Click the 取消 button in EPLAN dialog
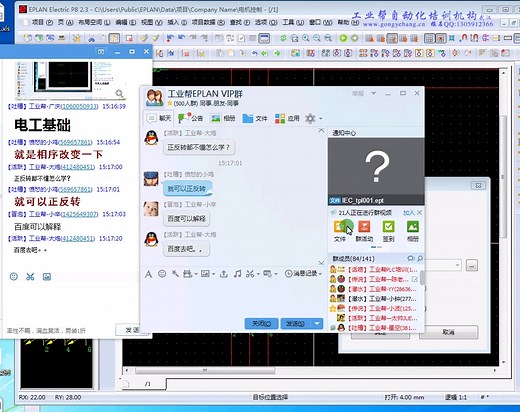 [x=448, y=332]
